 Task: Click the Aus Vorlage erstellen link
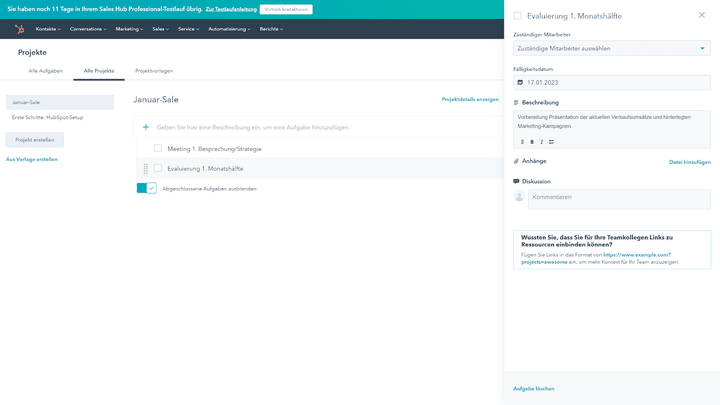[x=32, y=159]
